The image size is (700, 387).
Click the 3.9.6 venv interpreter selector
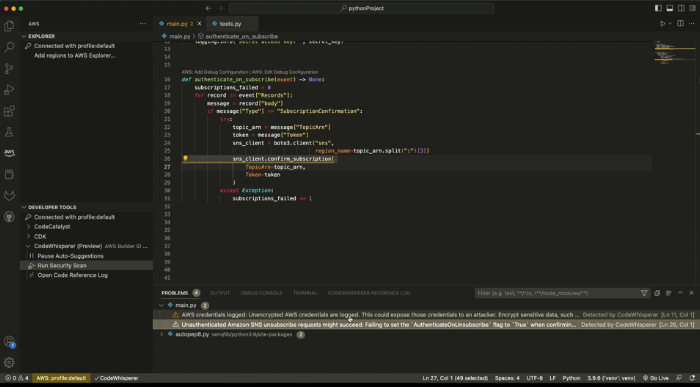click(x=611, y=378)
